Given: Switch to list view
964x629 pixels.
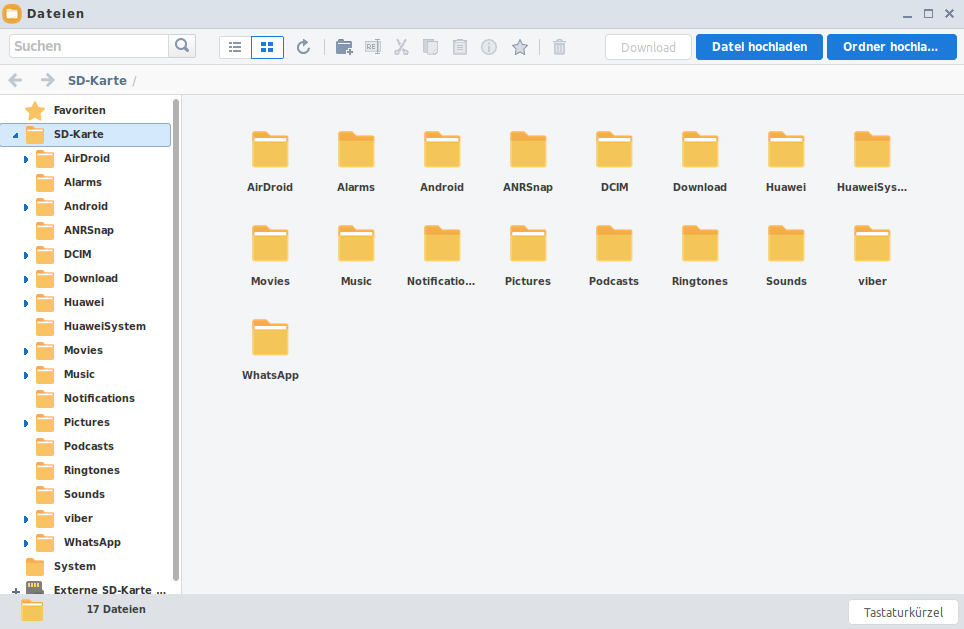Looking at the screenshot, I should click(x=235, y=47).
